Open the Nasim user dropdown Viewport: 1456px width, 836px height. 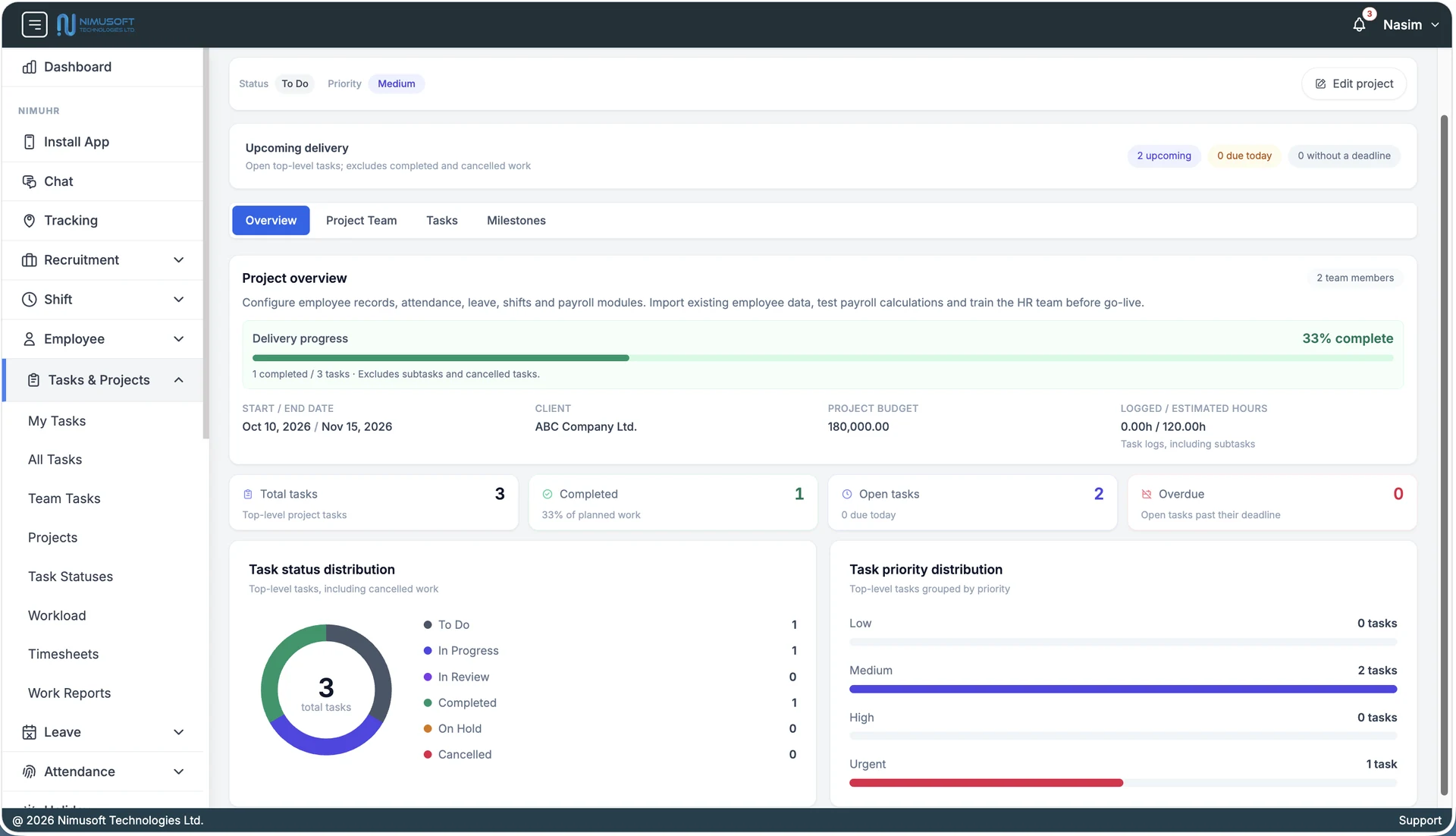pyautogui.click(x=1410, y=24)
